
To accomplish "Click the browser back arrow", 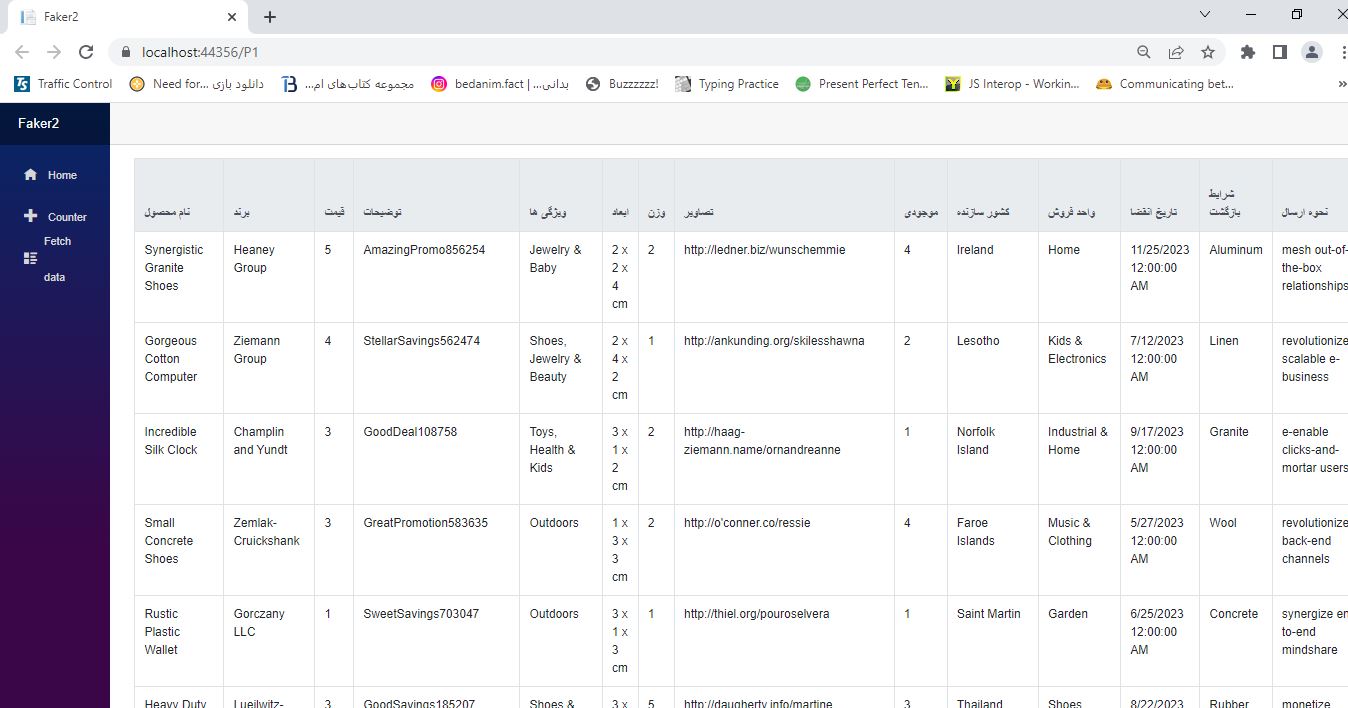I will pyautogui.click(x=22, y=52).
